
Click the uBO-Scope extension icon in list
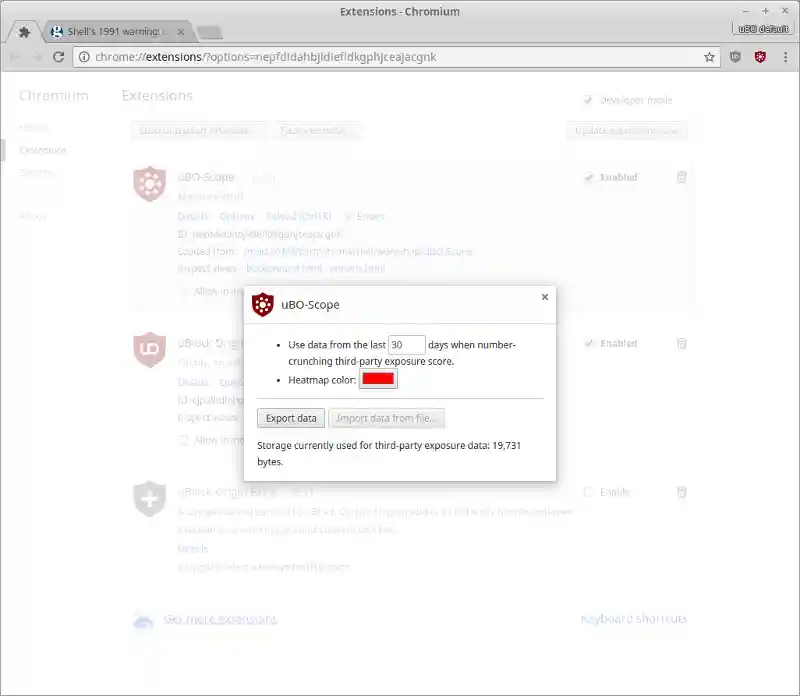point(149,184)
